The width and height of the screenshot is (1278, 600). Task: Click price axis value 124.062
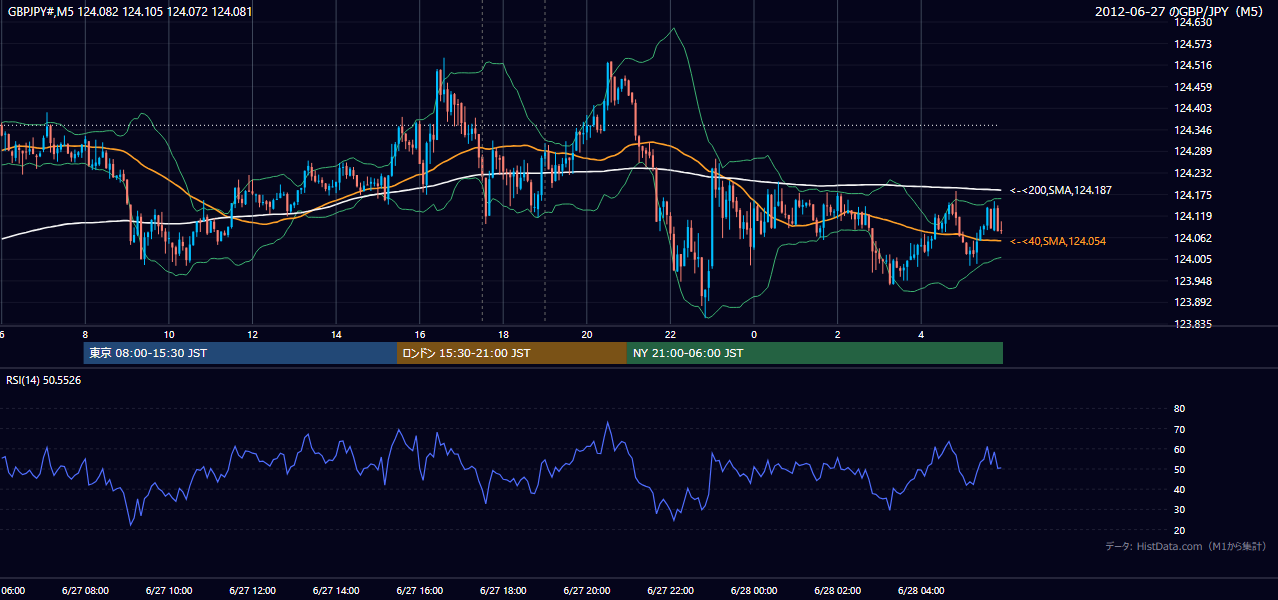click(x=1192, y=238)
